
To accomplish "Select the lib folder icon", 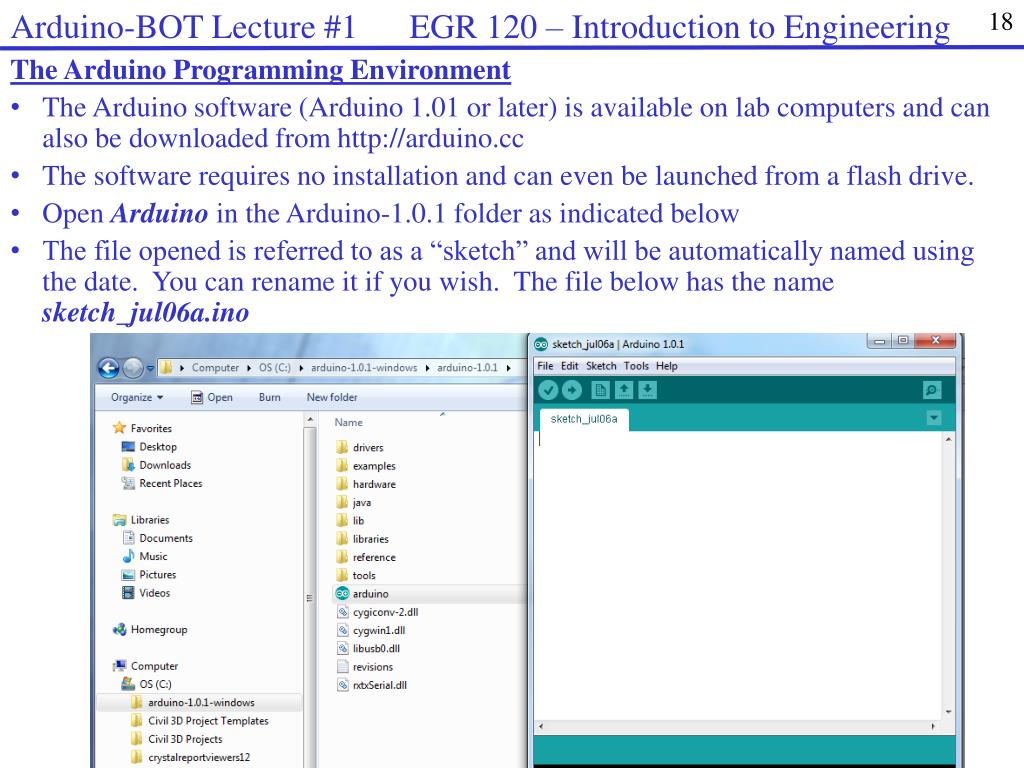I will coord(342,520).
